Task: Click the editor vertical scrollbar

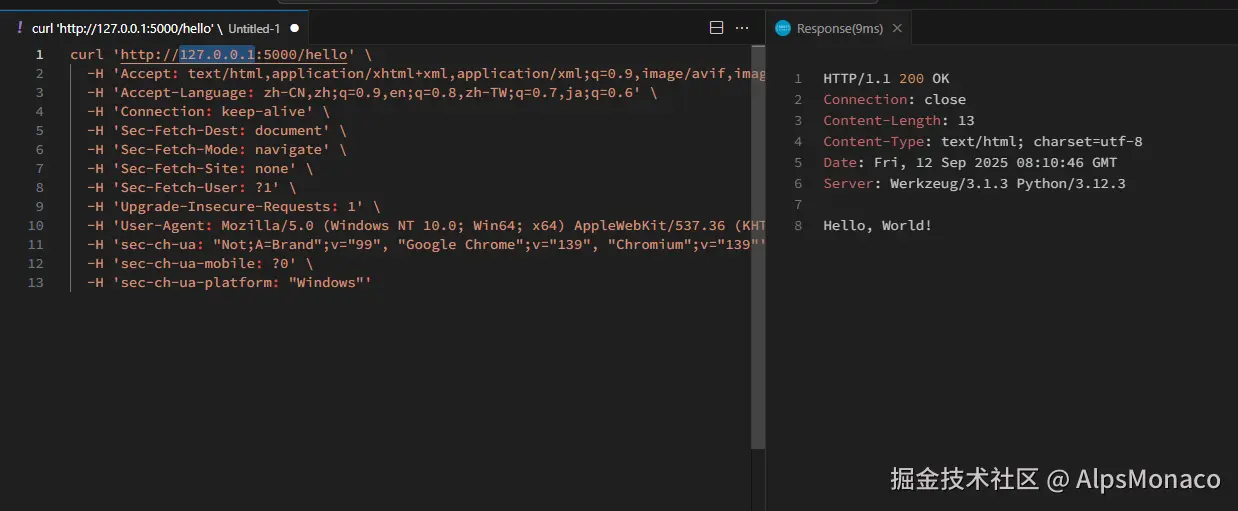Action: click(x=758, y=245)
